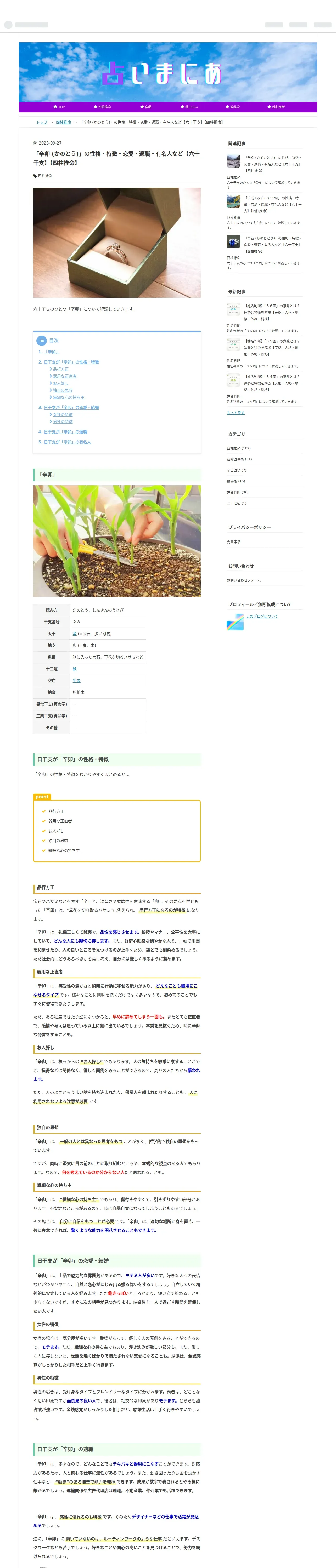
Task: Click the rainbow profile image
Action: 235,621
